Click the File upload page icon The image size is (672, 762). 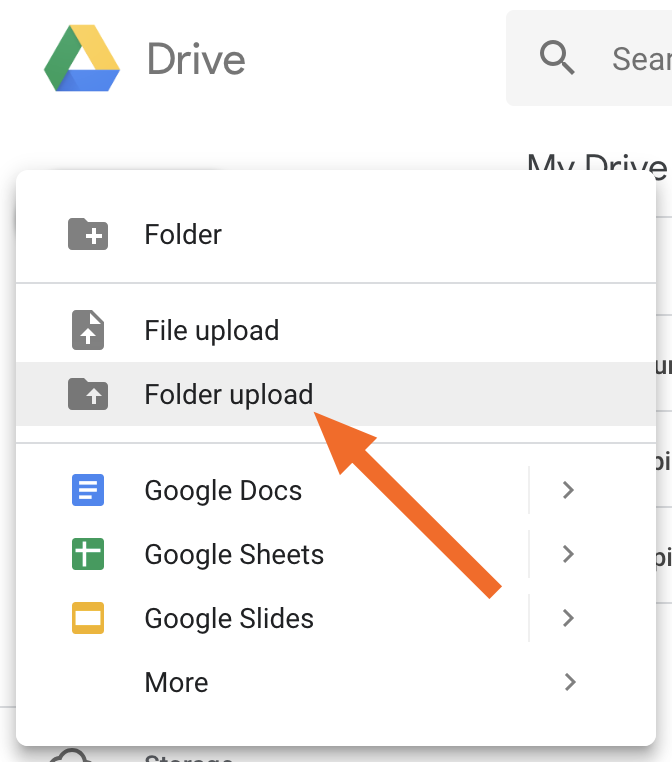point(88,330)
